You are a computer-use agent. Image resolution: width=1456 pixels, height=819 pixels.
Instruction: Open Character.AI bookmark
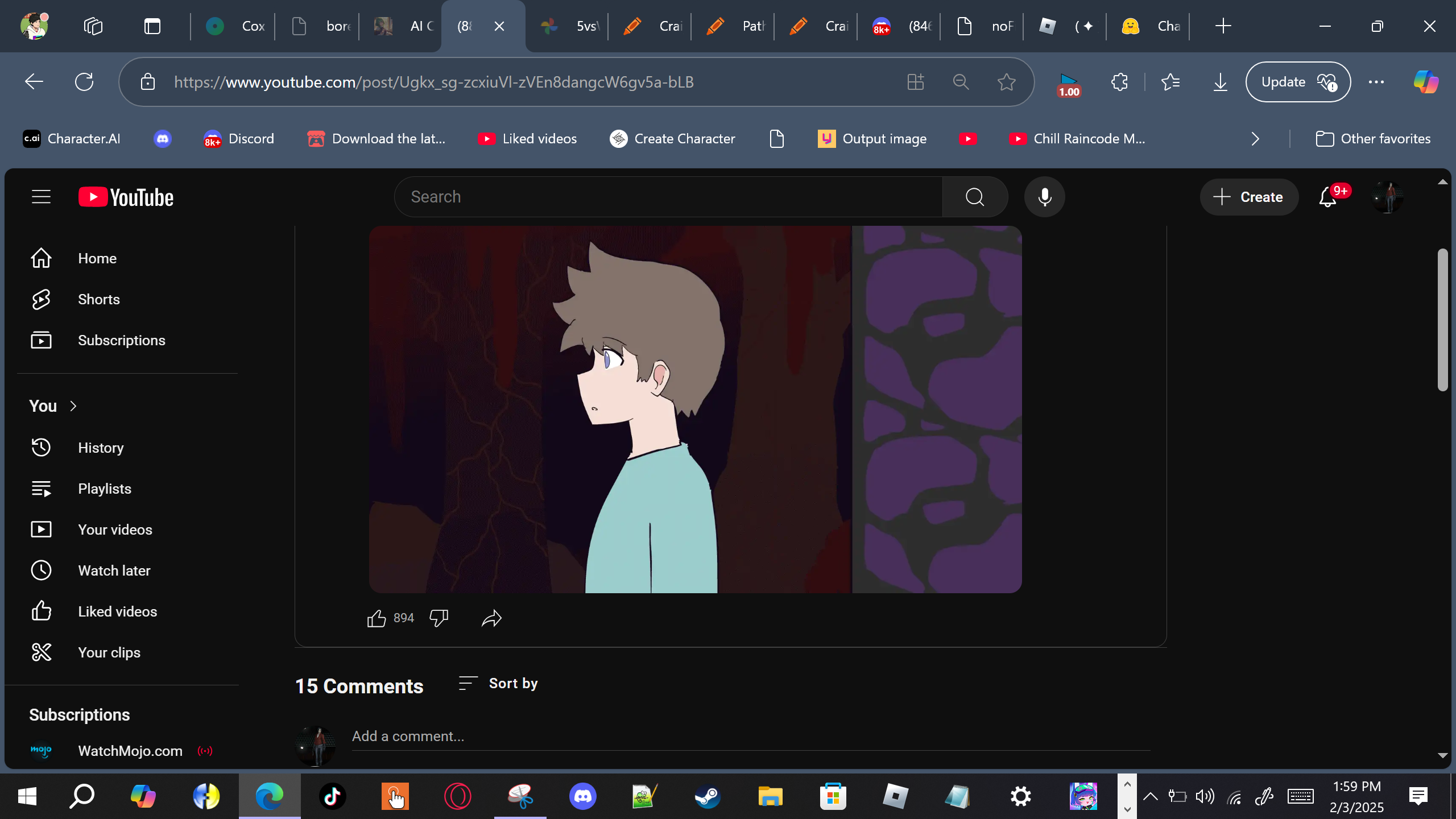click(x=72, y=139)
